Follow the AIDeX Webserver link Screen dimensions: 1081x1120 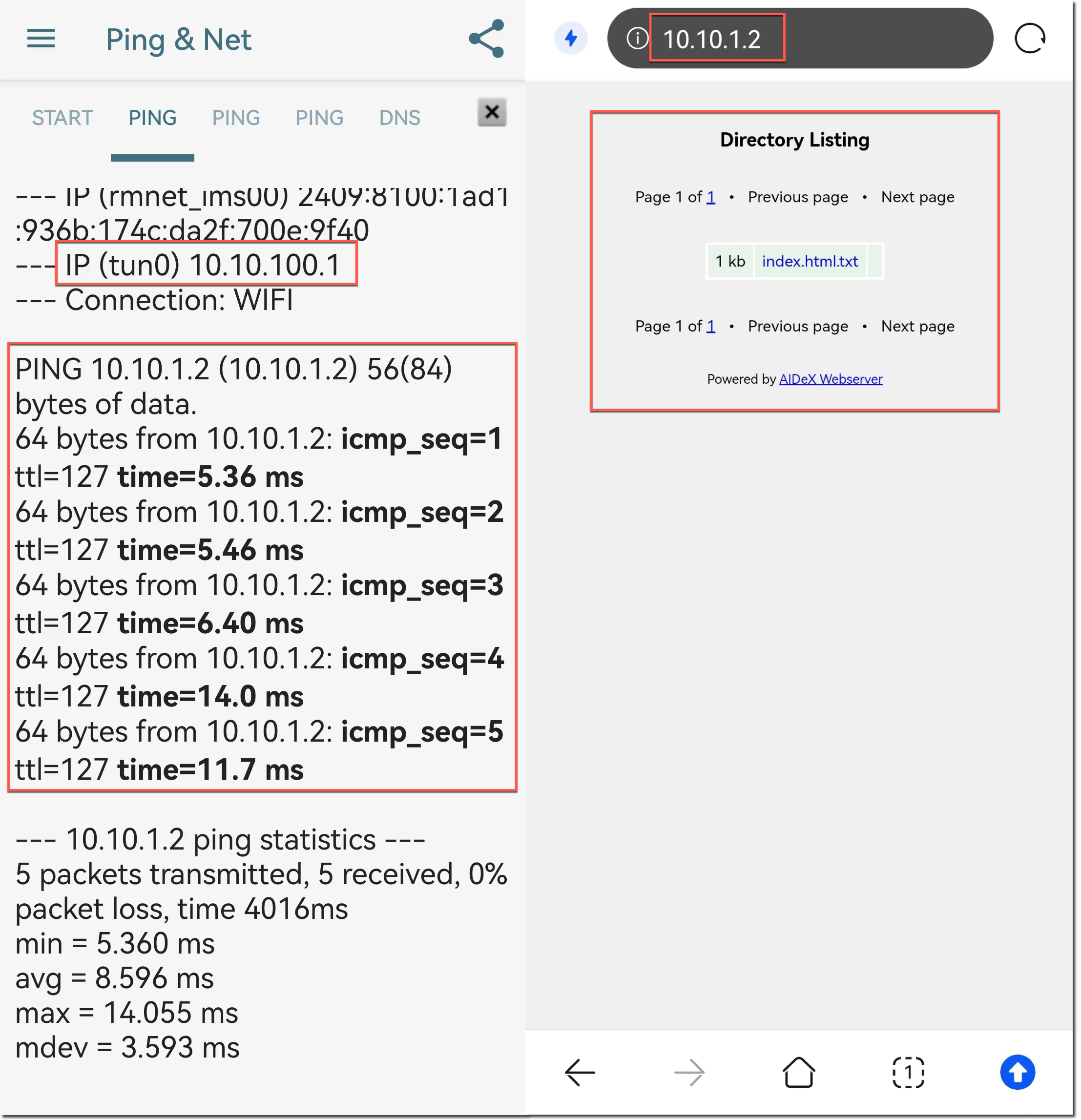tap(832, 379)
